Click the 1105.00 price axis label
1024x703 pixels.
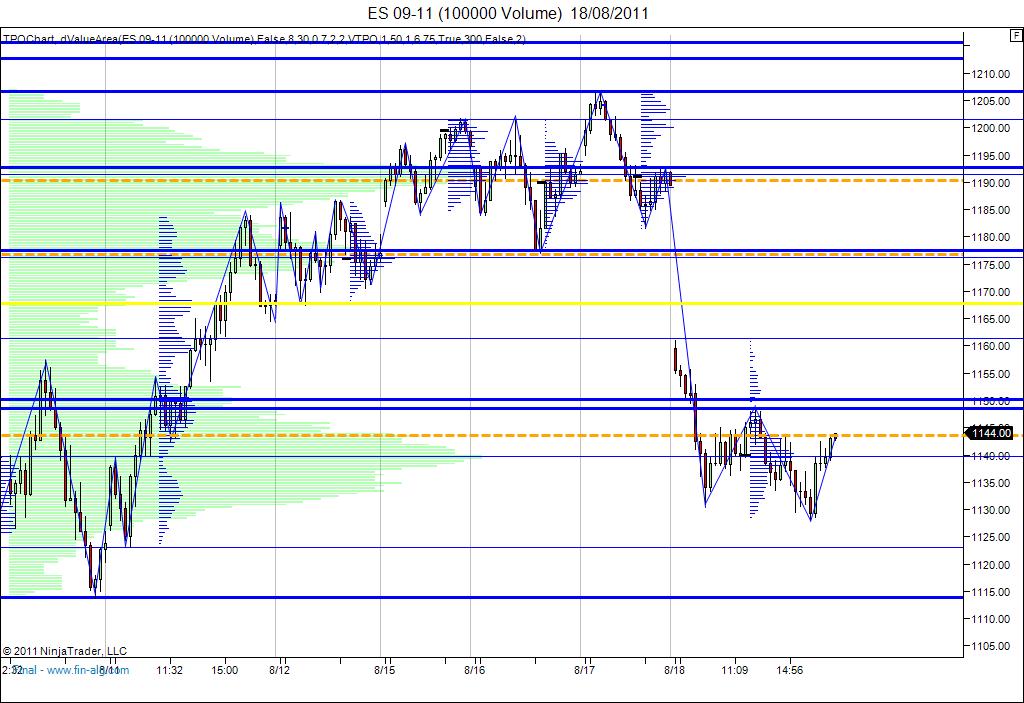[x=990, y=646]
